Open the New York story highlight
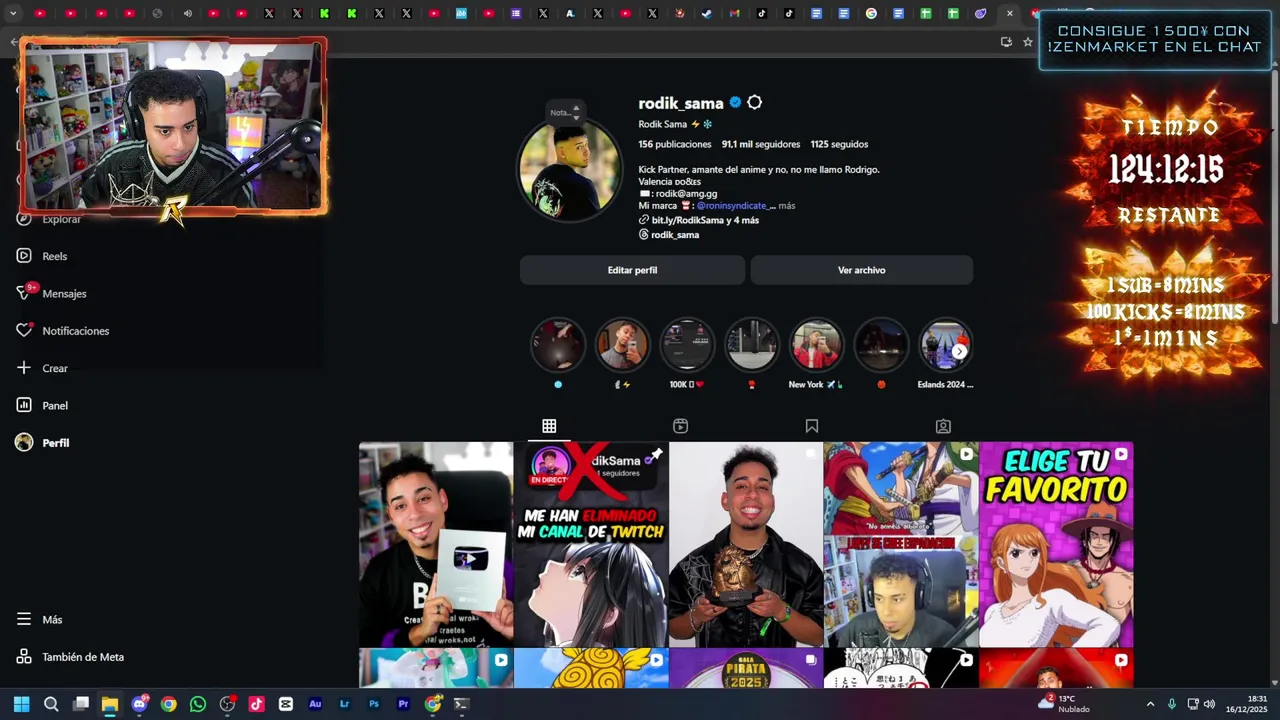 point(816,345)
